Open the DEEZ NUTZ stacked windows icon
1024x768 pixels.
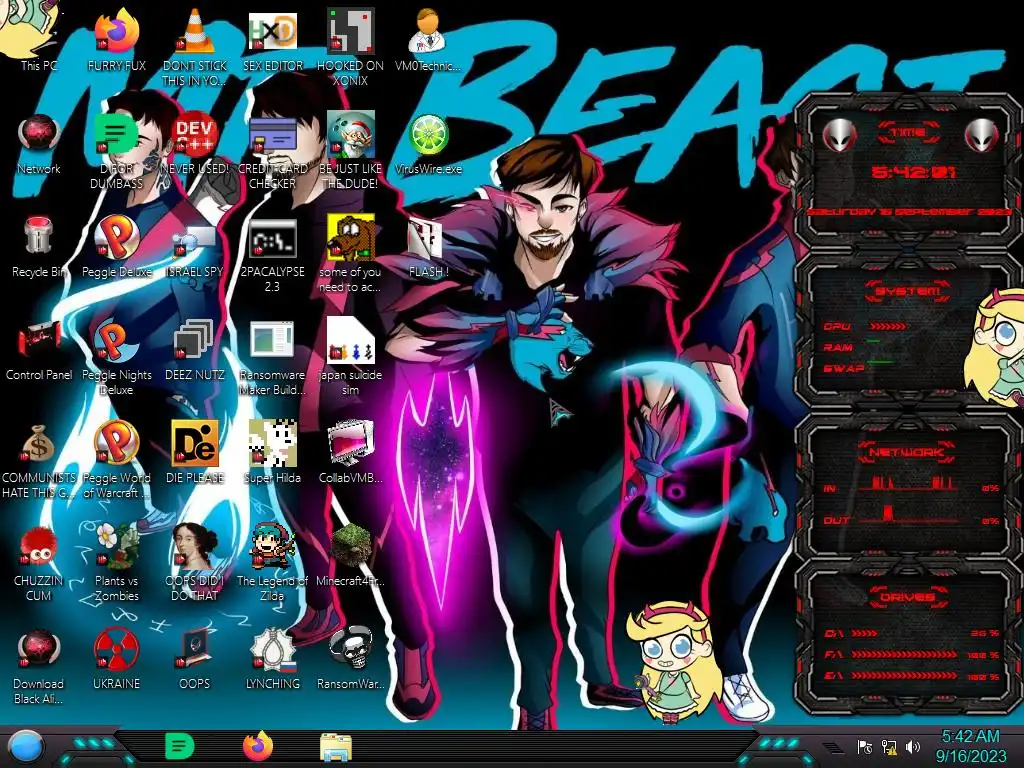195,350
